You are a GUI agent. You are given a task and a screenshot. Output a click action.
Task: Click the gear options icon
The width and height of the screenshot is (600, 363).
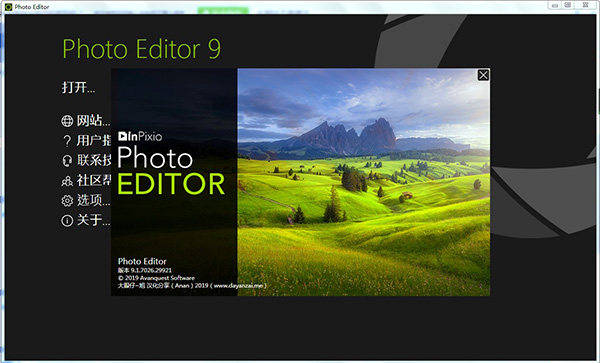67,200
